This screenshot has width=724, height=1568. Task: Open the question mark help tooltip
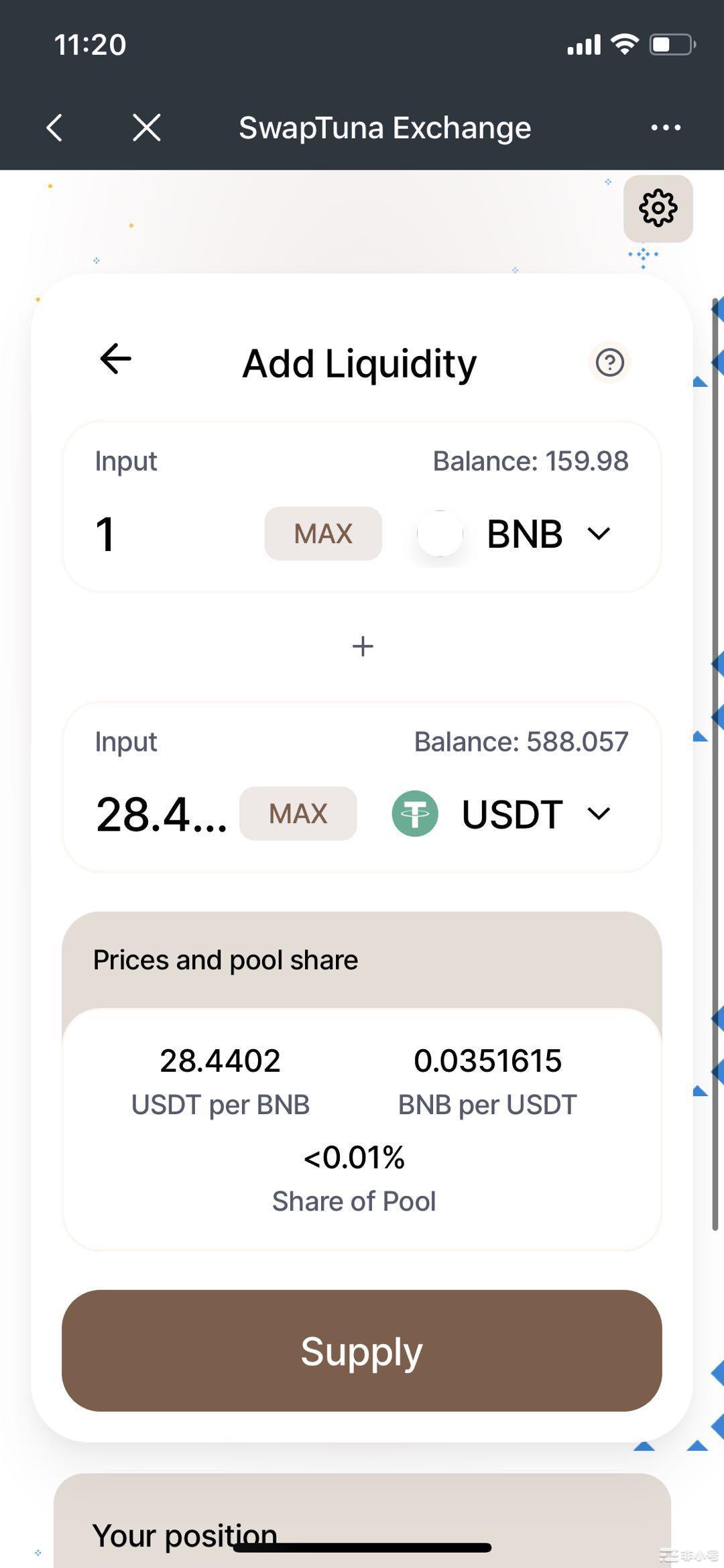coord(610,363)
